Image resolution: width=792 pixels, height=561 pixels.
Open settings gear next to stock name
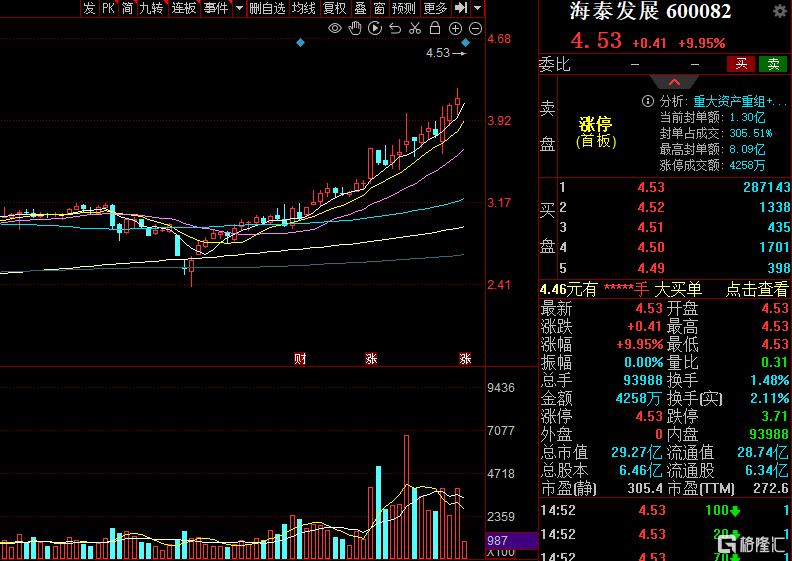tap(779, 11)
